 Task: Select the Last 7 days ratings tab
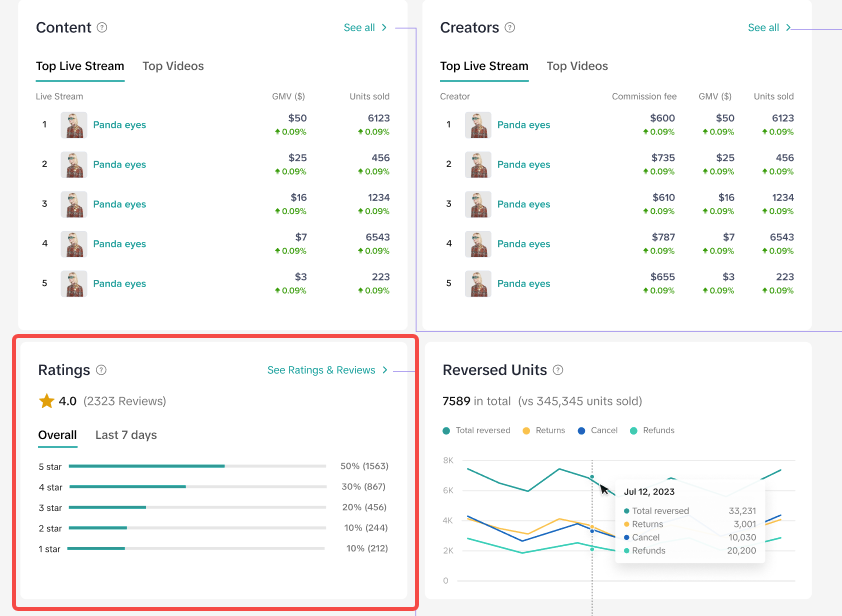click(126, 435)
